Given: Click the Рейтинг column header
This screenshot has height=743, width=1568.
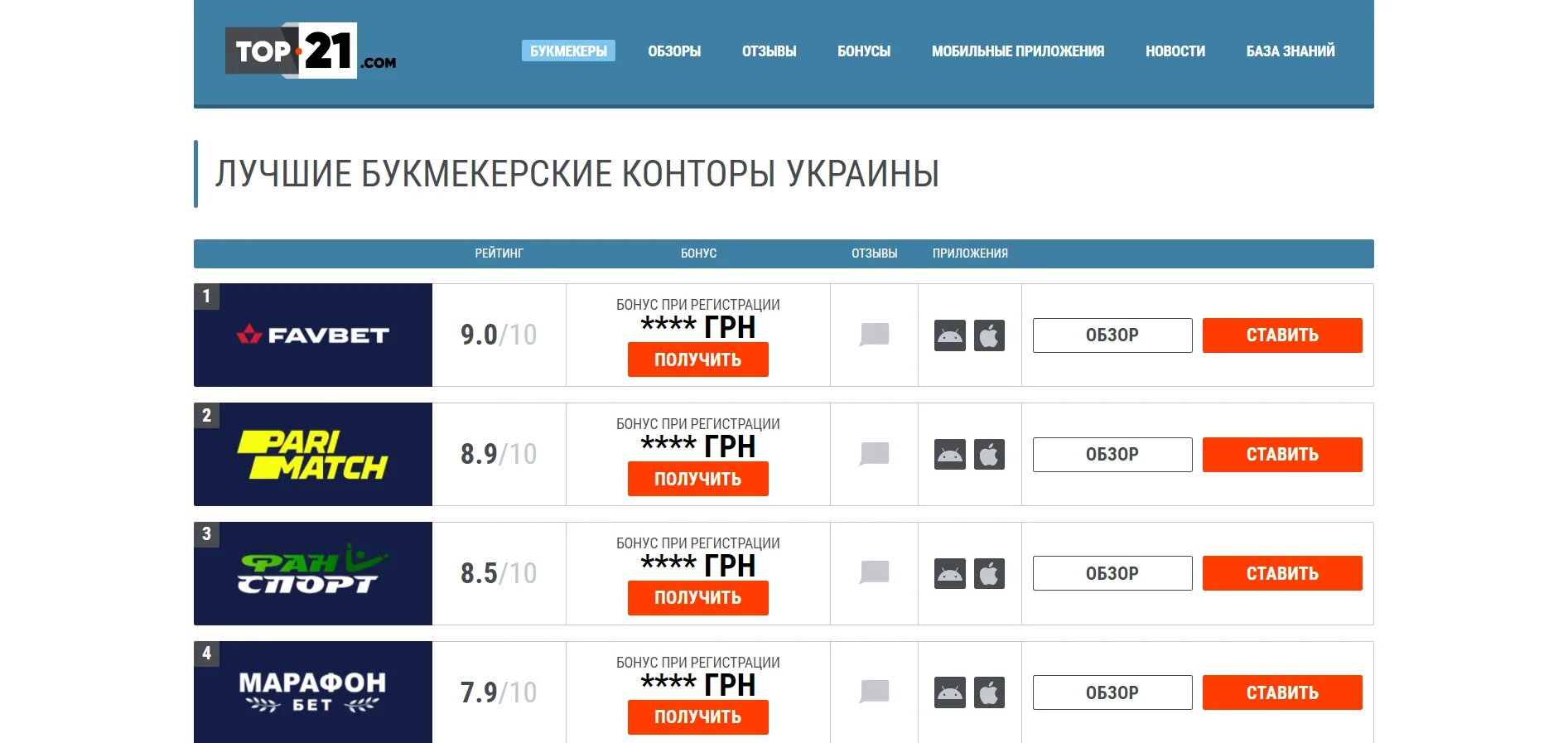Looking at the screenshot, I should [x=499, y=253].
